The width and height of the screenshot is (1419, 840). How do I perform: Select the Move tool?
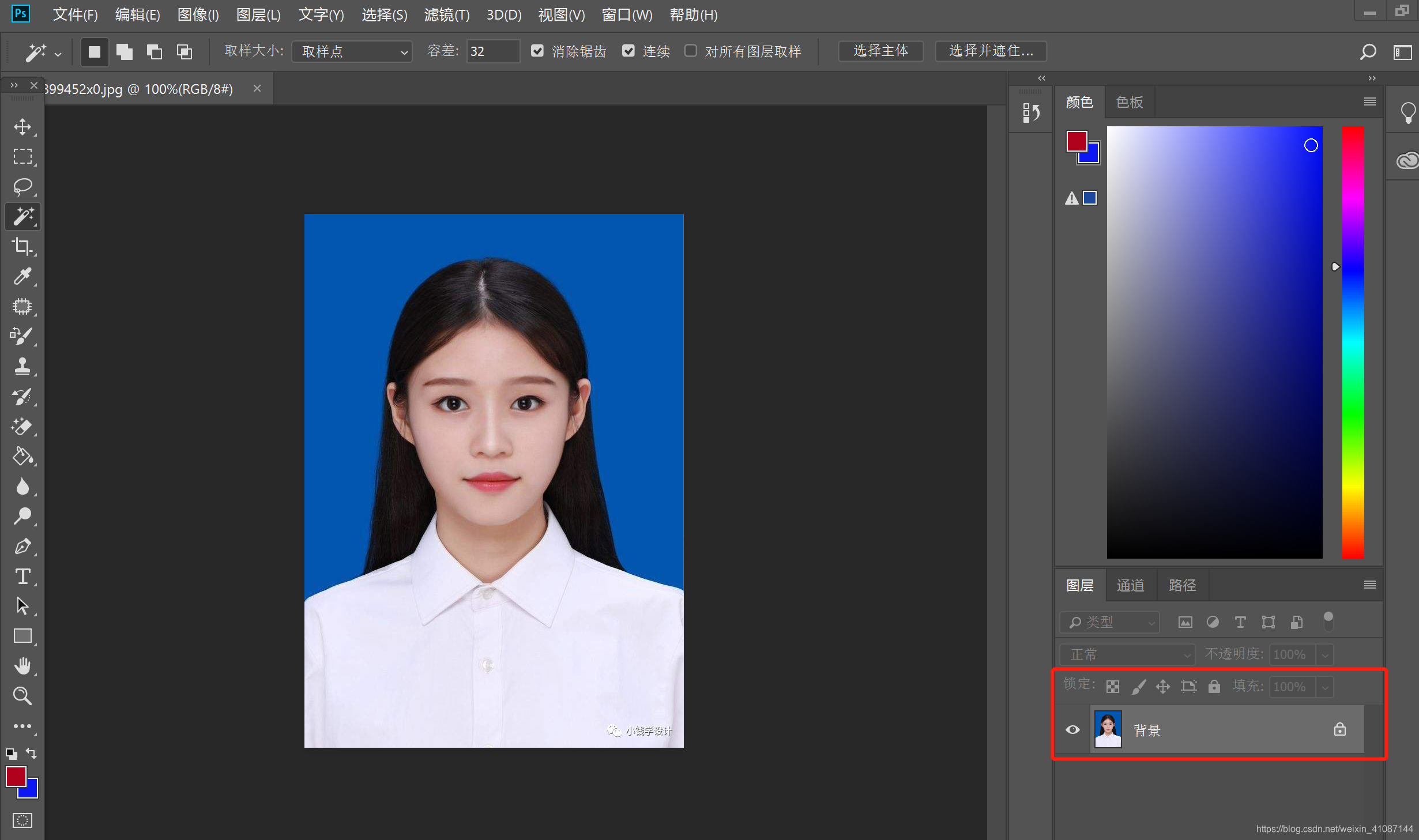(x=22, y=127)
